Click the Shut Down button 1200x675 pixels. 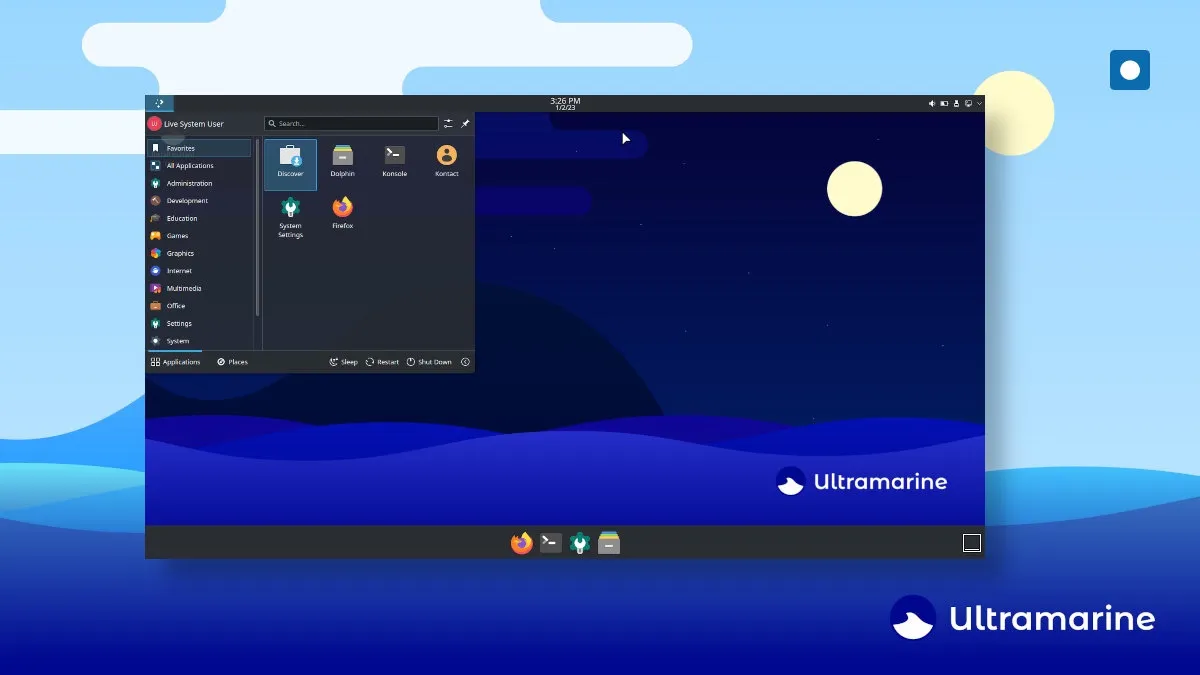[430, 362]
